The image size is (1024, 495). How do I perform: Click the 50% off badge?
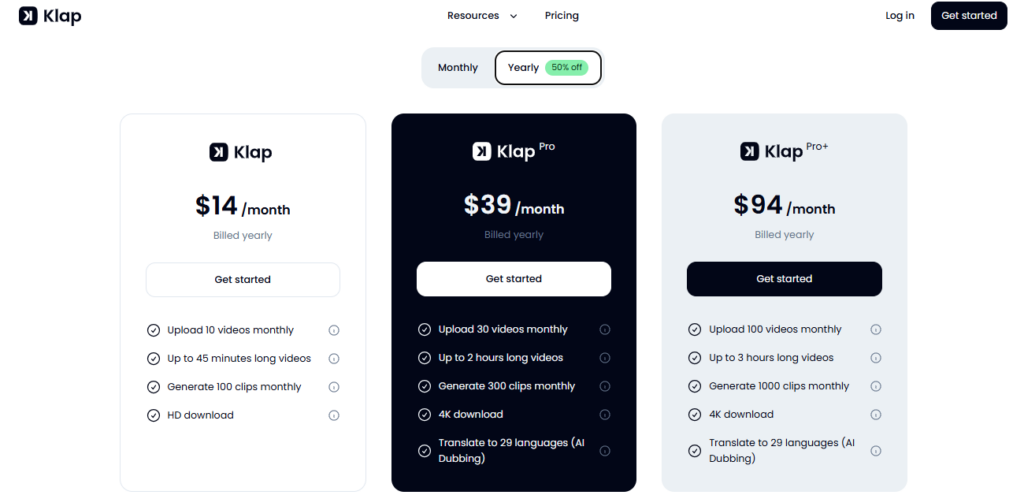567,68
